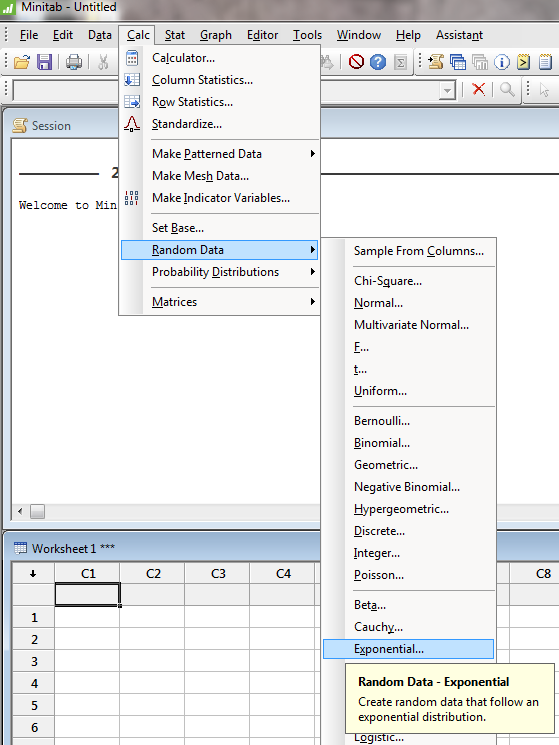The height and width of the screenshot is (745, 559).
Task: Open the dropdown arrow of toolbar combo box
Action: click(x=447, y=90)
